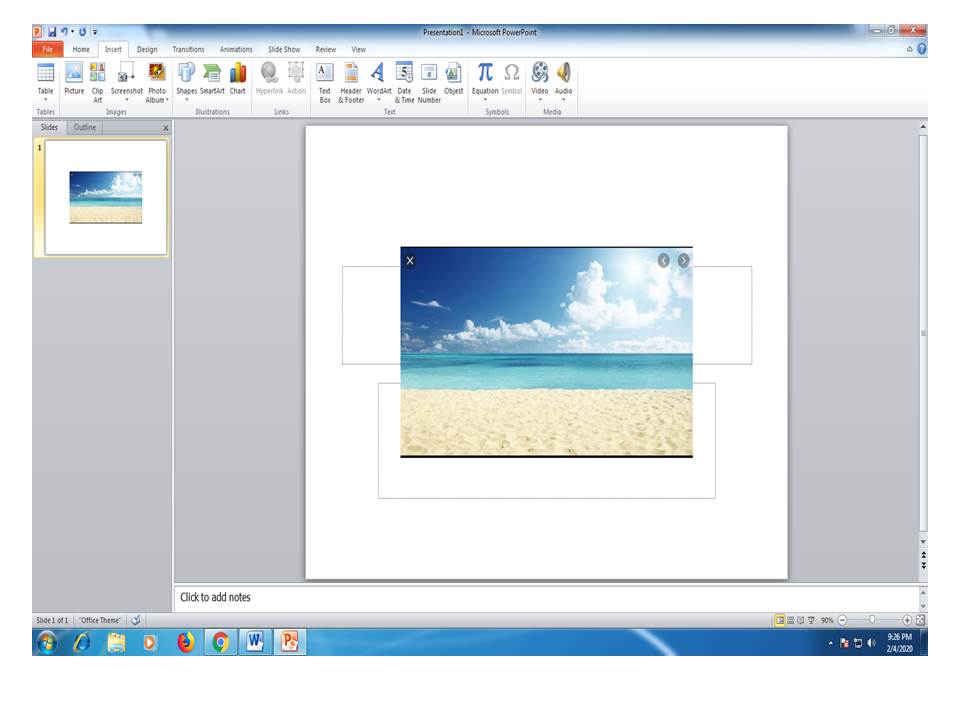This screenshot has width=960, height=720.
Task: Click the zoom slider handle
Action: pyautogui.click(x=872, y=620)
